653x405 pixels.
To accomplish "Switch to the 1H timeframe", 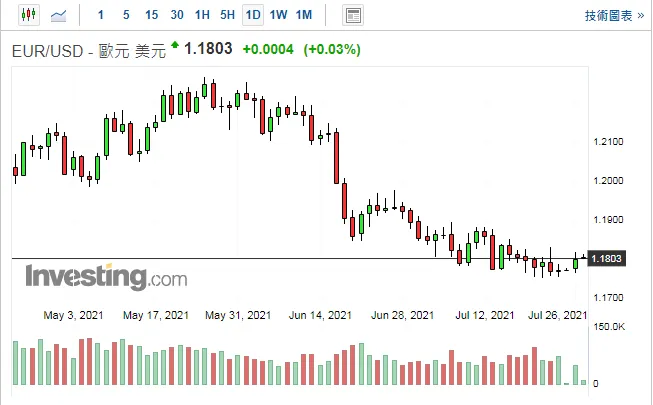I will click(202, 15).
